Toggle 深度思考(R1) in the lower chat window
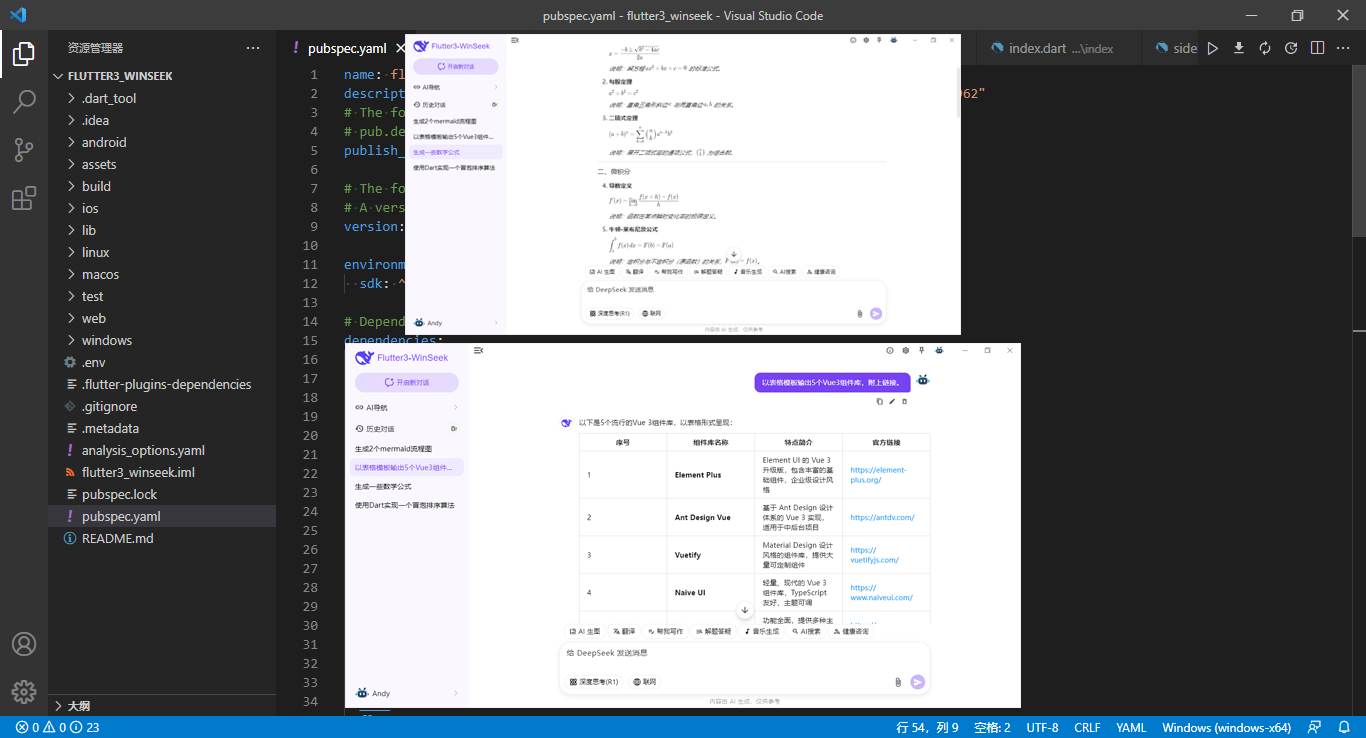The image size is (1366, 738). point(594,682)
